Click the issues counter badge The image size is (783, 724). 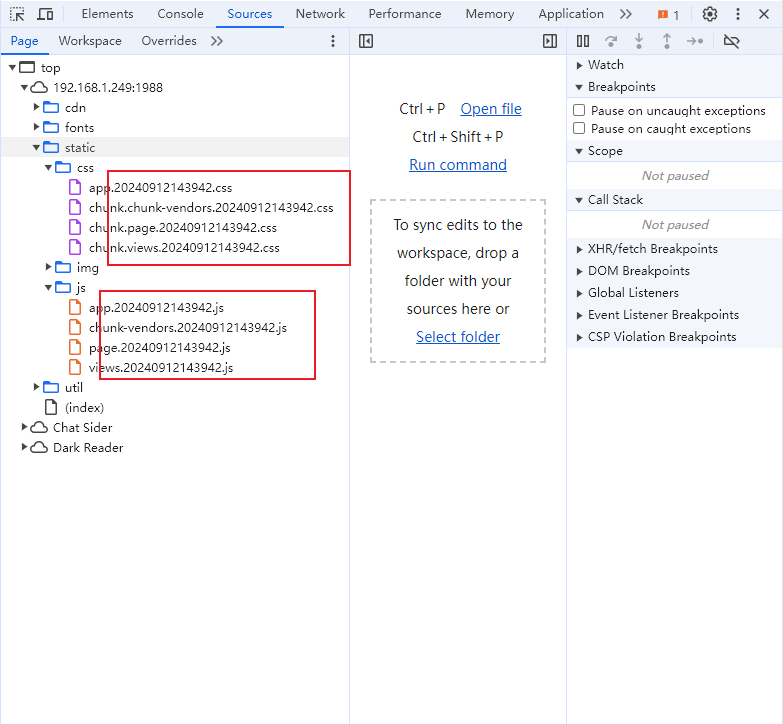click(668, 15)
